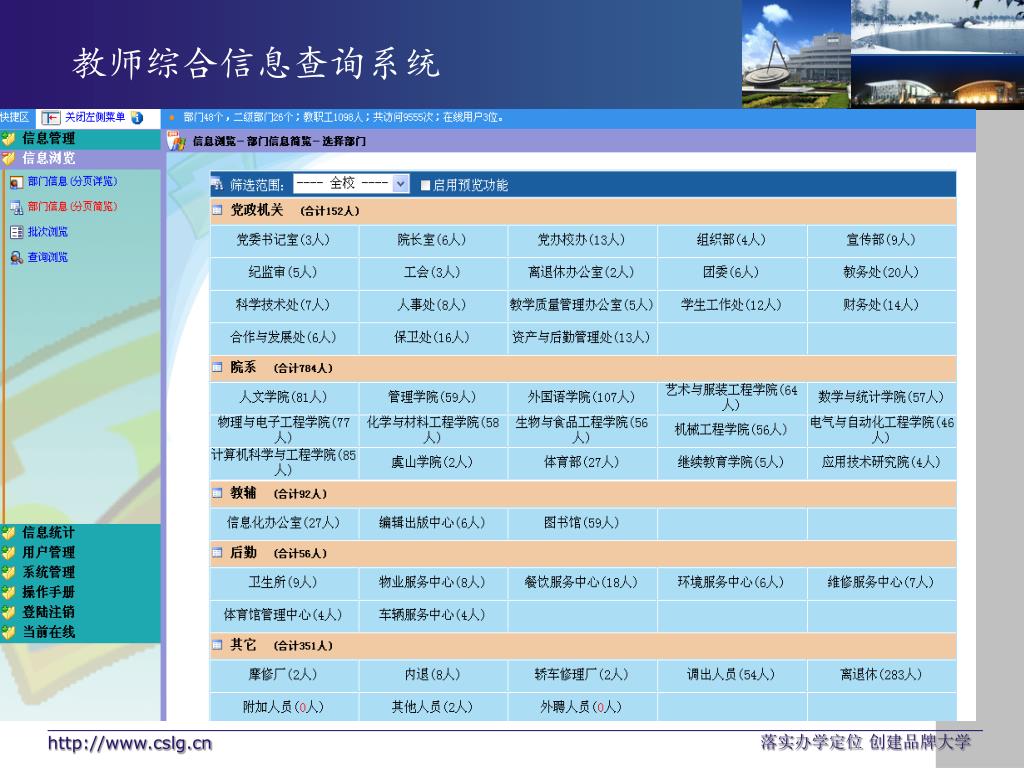1024x768 pixels.
Task: Select 调出人员(54人)
Action: (731, 675)
